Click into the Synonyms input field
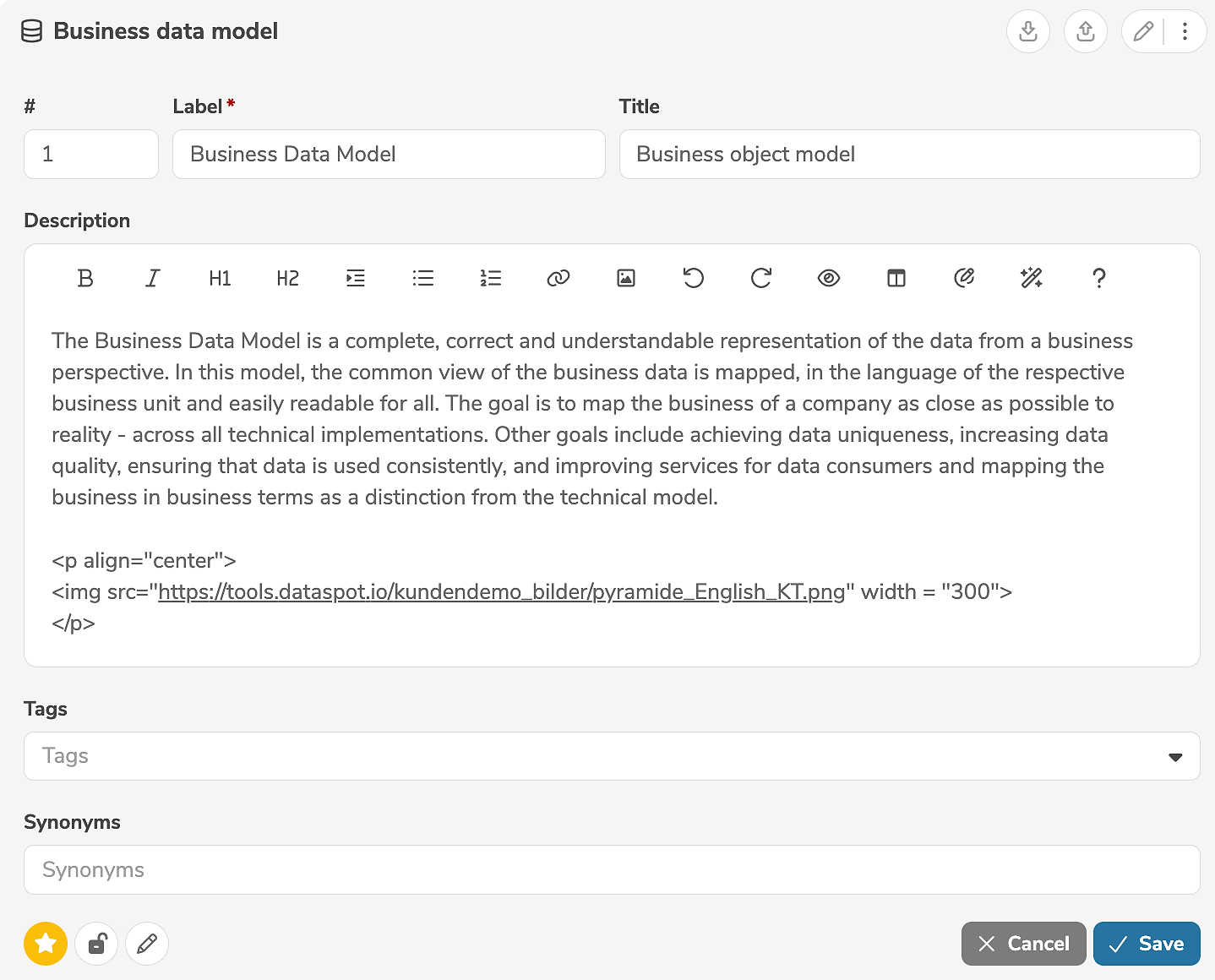Viewport: 1215px width, 980px height. (612, 870)
